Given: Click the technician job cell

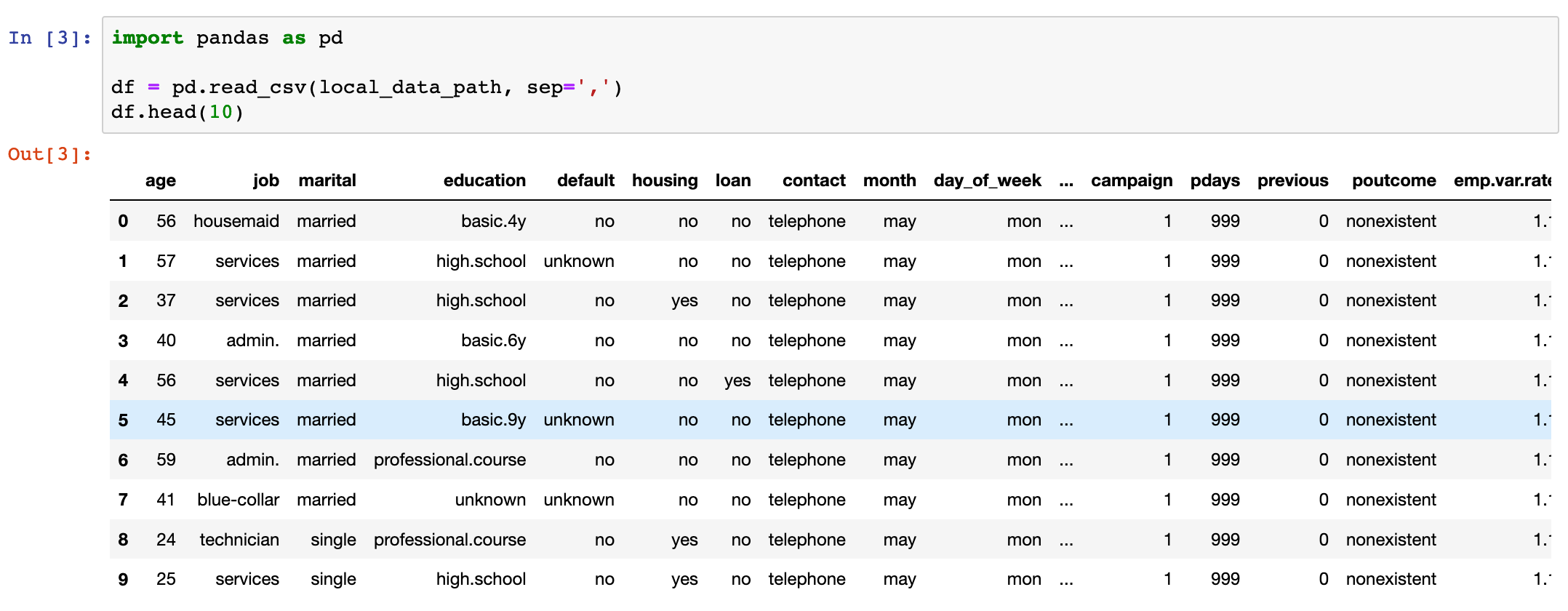Looking at the screenshot, I should (x=239, y=540).
